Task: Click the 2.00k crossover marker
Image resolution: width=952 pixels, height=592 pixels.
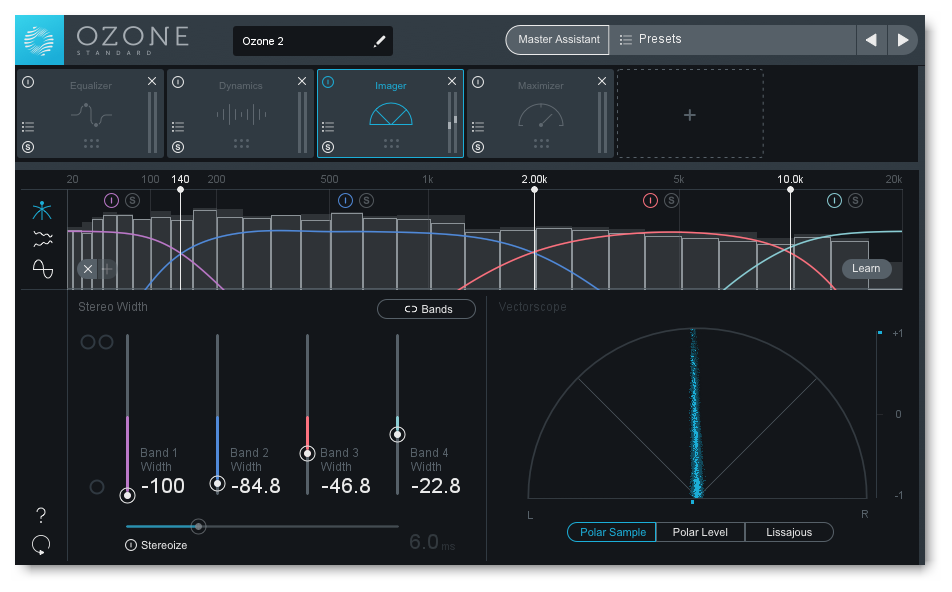Action: 534,189
